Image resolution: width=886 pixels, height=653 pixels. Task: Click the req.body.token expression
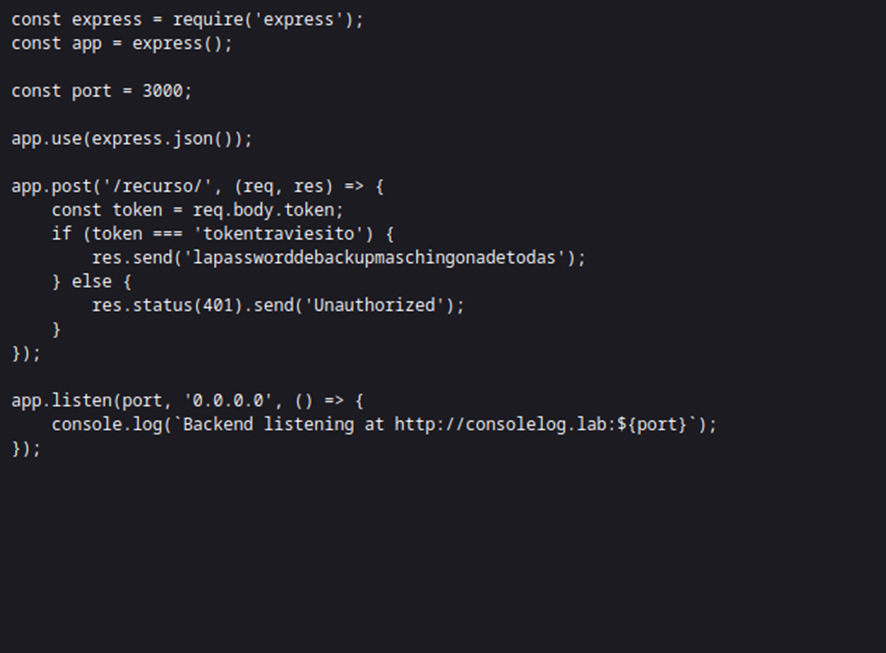(x=268, y=210)
